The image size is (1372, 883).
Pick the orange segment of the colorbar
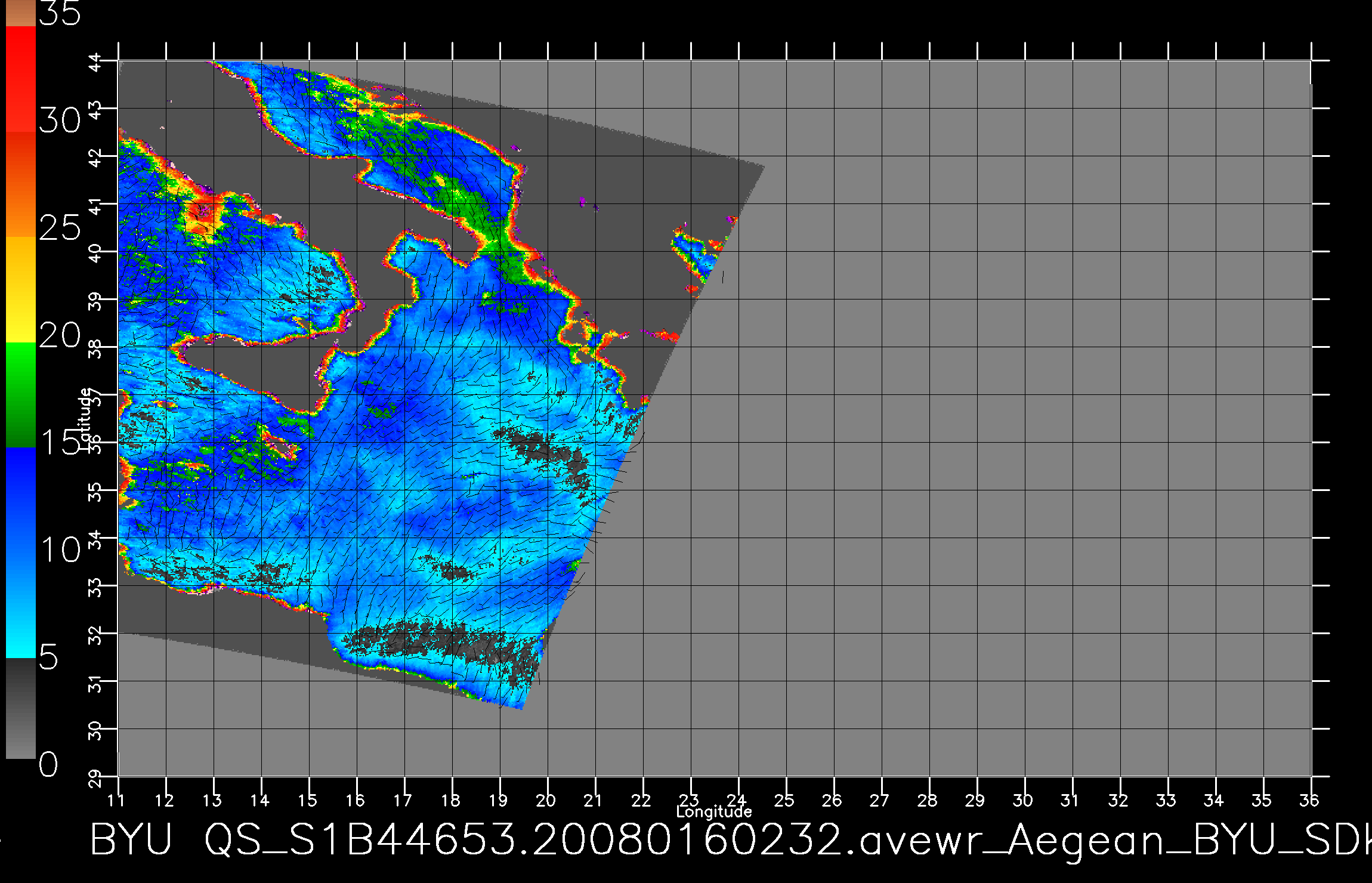[21, 184]
